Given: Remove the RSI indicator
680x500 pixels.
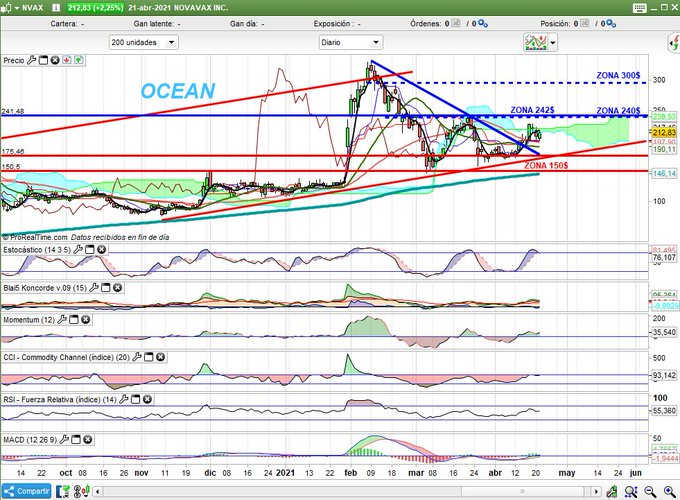Looking at the screenshot, I should click(147, 399).
